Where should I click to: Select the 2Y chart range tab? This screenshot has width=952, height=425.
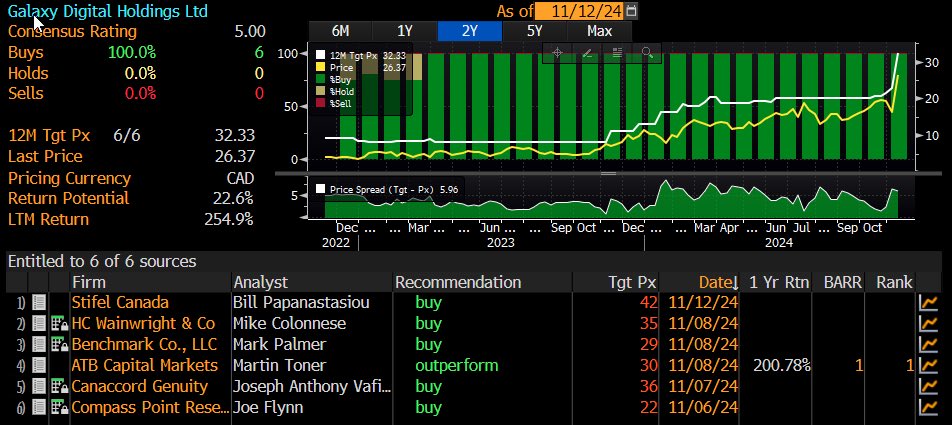pyautogui.click(x=469, y=31)
